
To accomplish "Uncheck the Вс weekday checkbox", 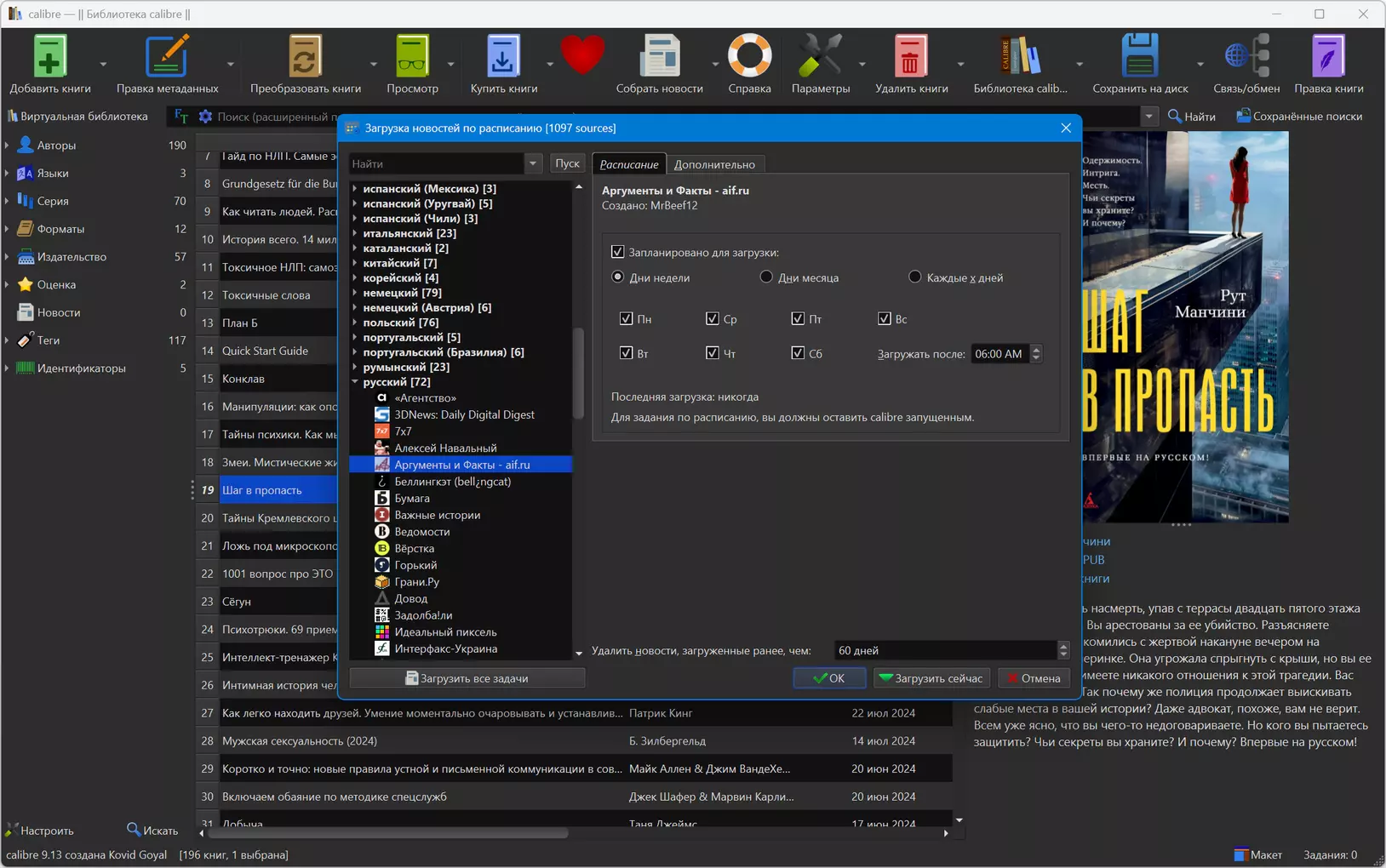I will 885,319.
